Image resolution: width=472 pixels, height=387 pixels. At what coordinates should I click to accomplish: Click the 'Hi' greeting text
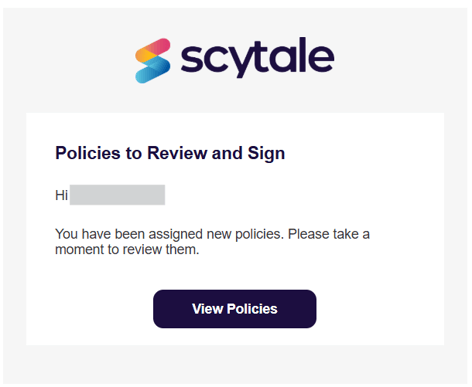pos(61,195)
